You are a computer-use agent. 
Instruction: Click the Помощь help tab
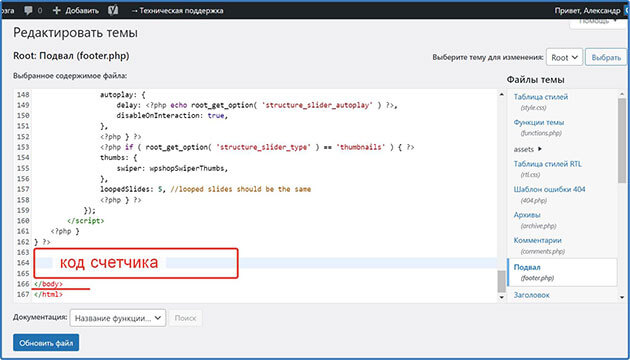point(598,22)
